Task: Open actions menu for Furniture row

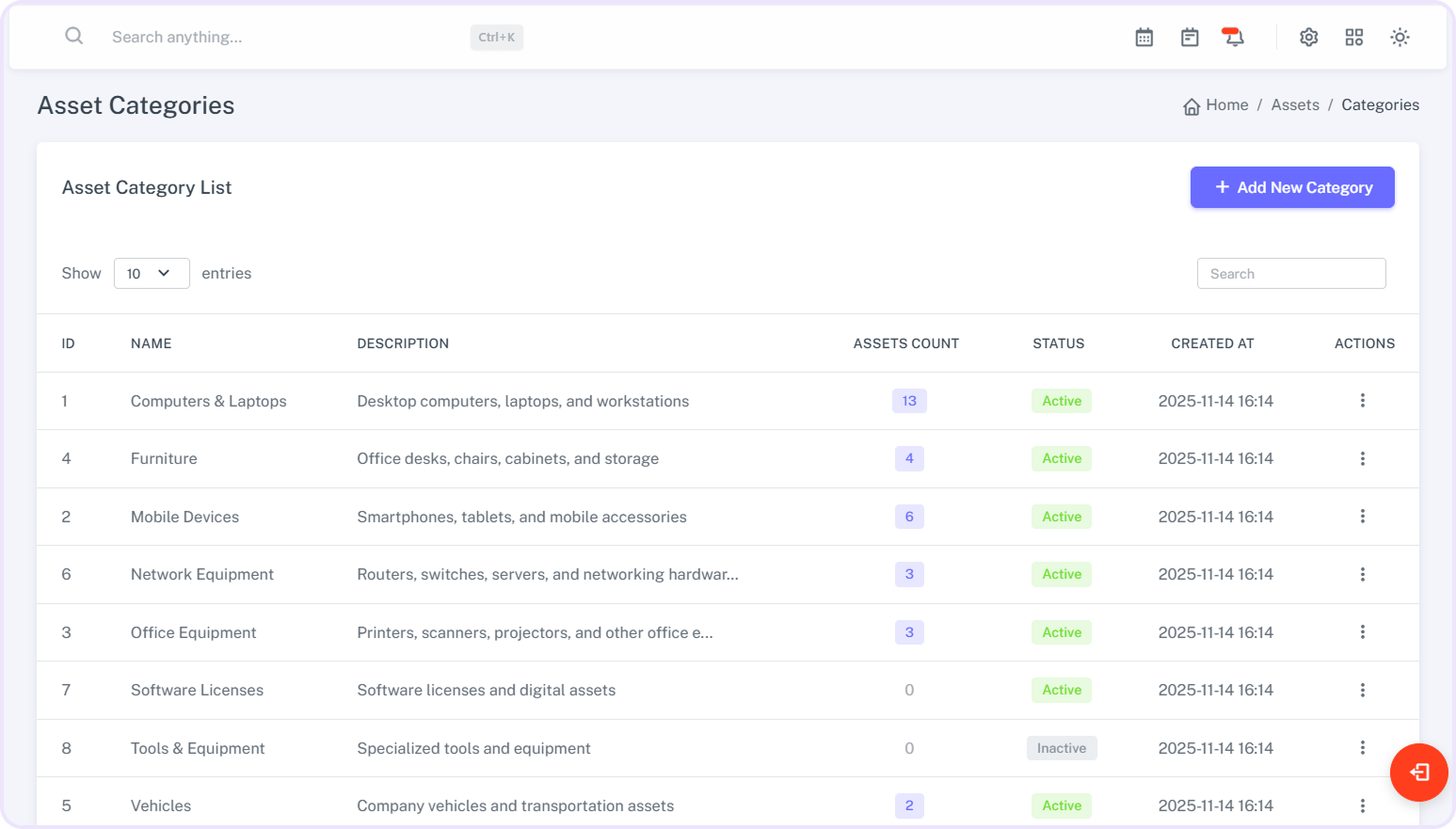Action: [x=1362, y=459]
